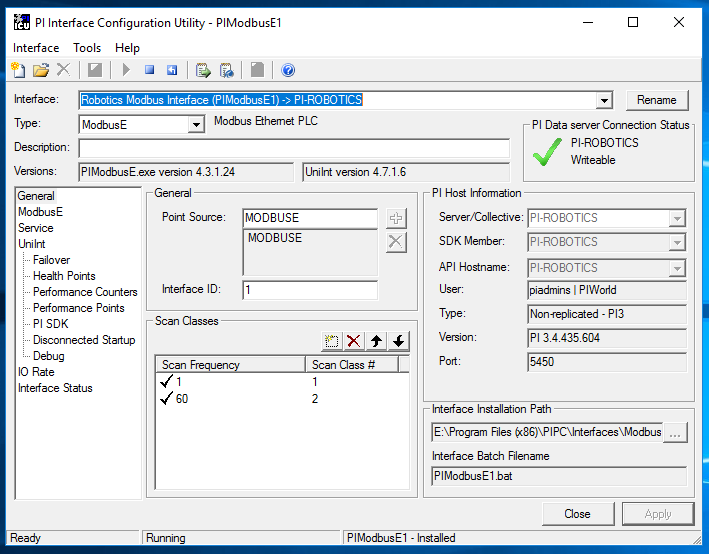Toggle checkmark for scan frequency 60
The height and width of the screenshot is (554, 709).
[x=166, y=398]
